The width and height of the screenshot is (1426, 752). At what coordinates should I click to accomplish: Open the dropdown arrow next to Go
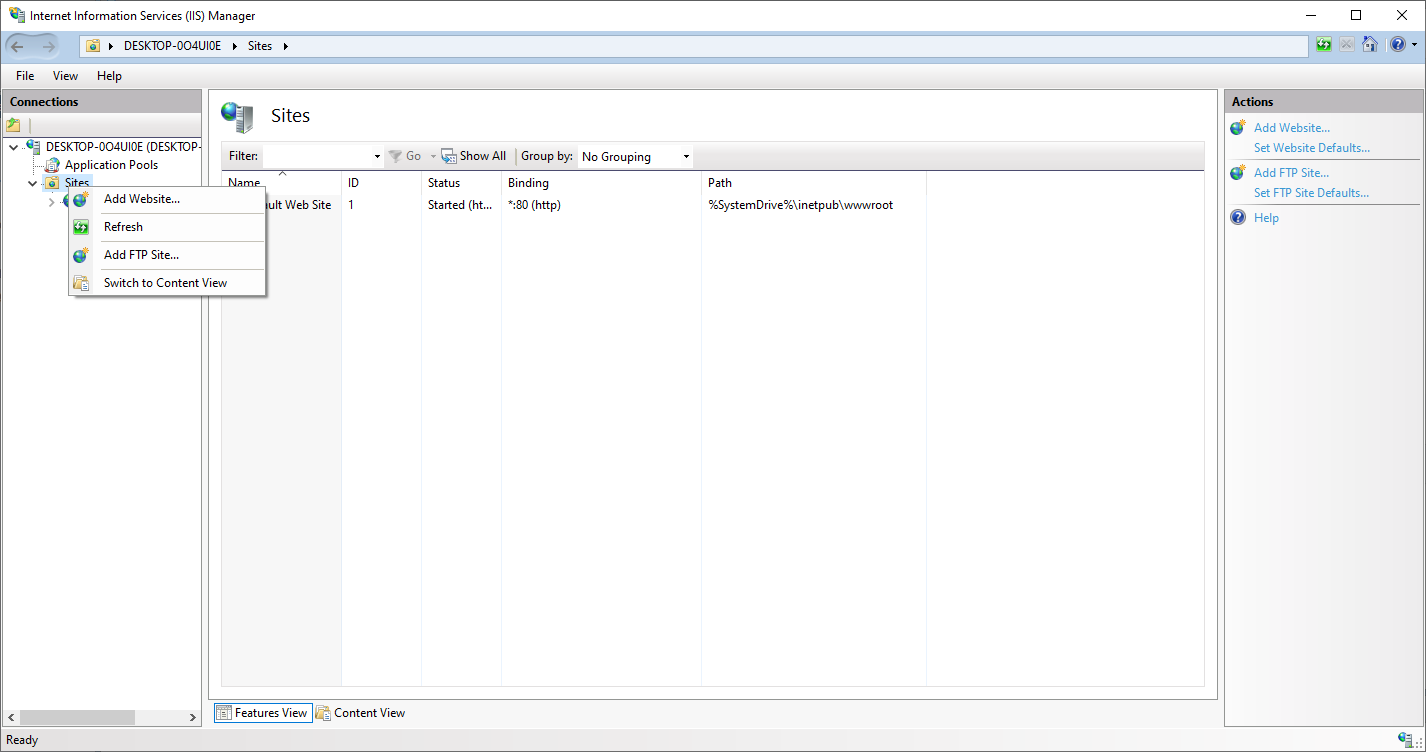pos(433,156)
